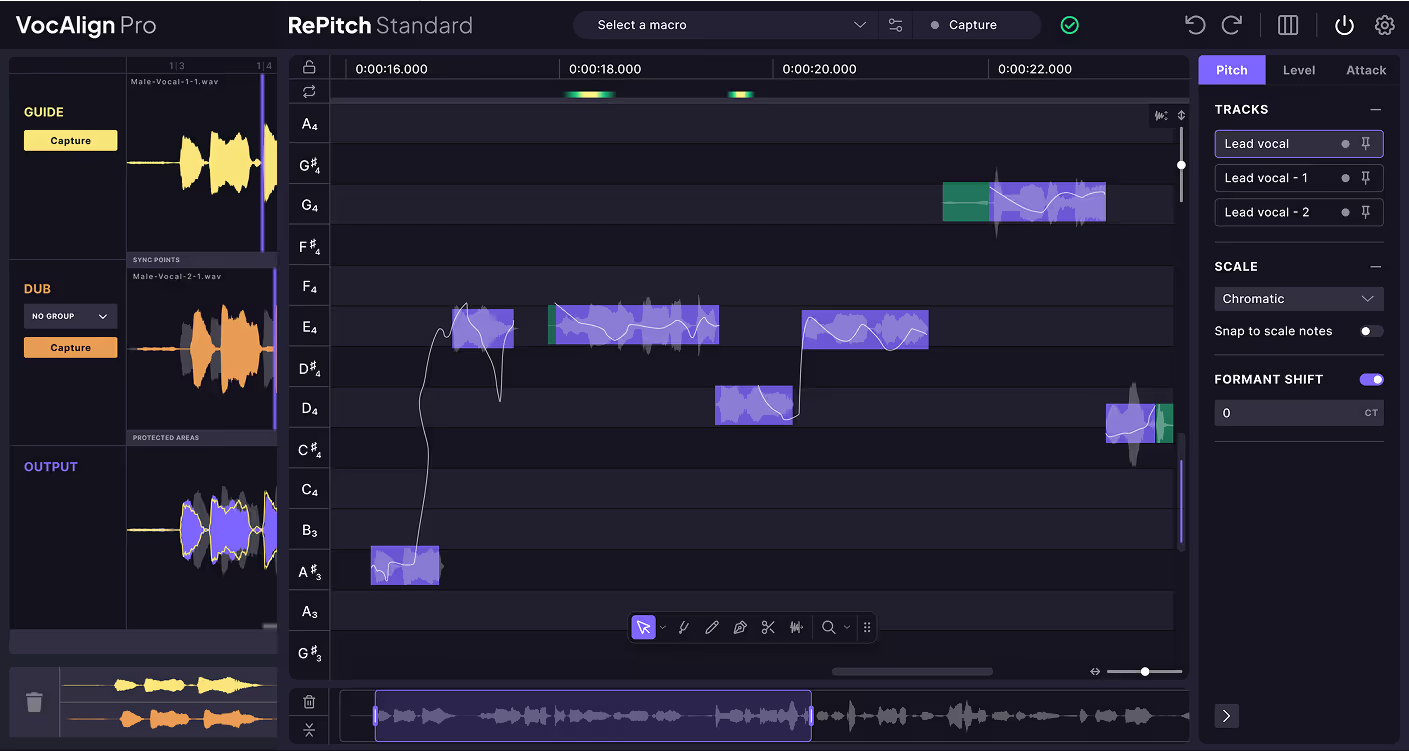Image resolution: width=1409 pixels, height=751 pixels.
Task: Pin the Lead vocal - 1 track
Action: pos(1366,178)
